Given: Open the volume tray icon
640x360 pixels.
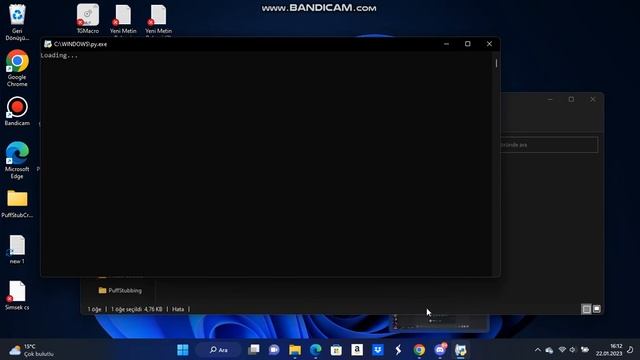Looking at the screenshot, I should (572, 350).
